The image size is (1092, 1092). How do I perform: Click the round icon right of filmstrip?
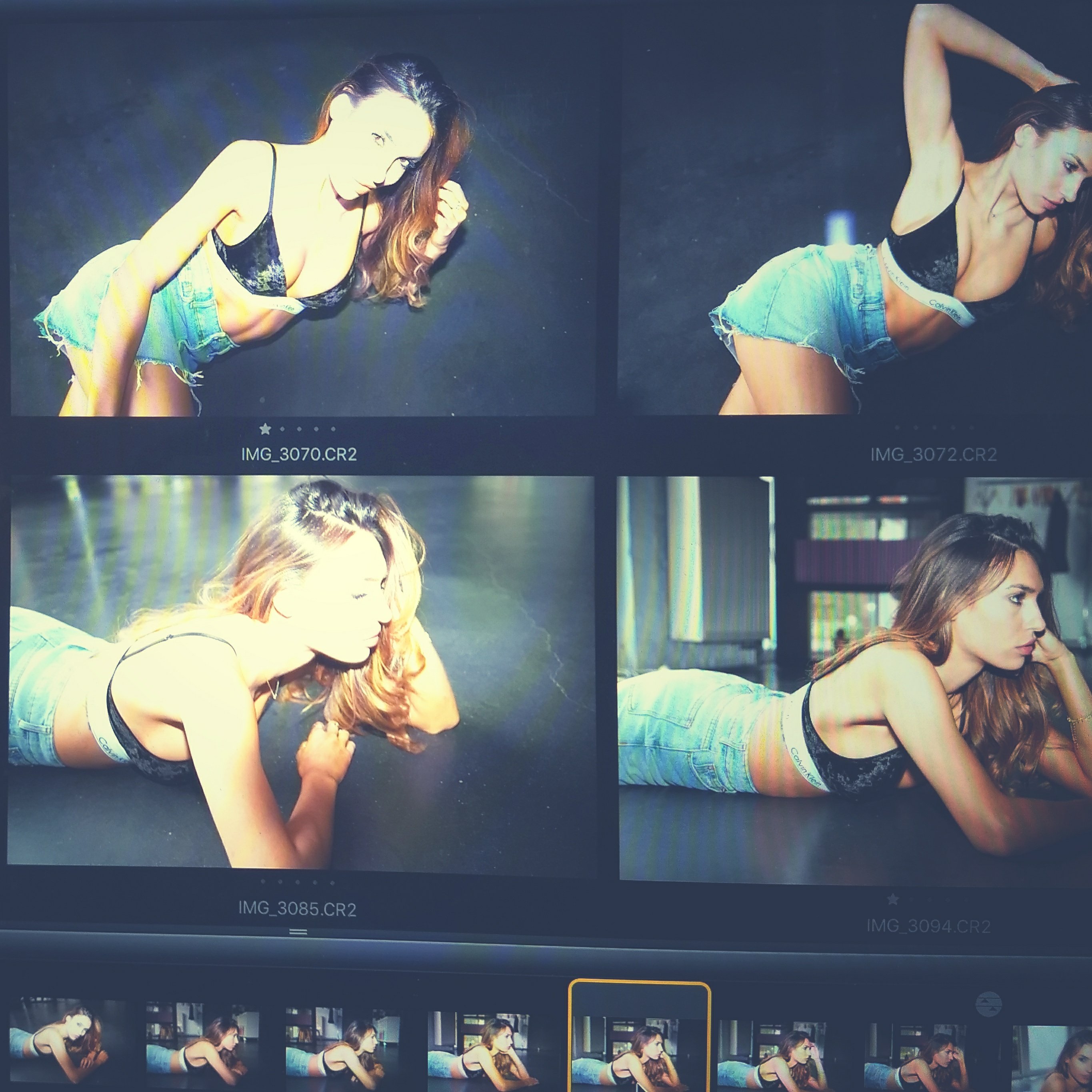[988, 1004]
